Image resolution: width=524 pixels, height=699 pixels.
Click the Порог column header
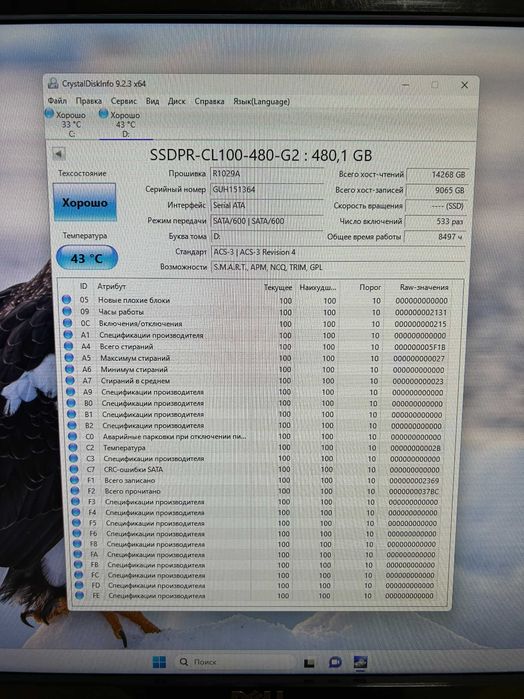(370, 288)
